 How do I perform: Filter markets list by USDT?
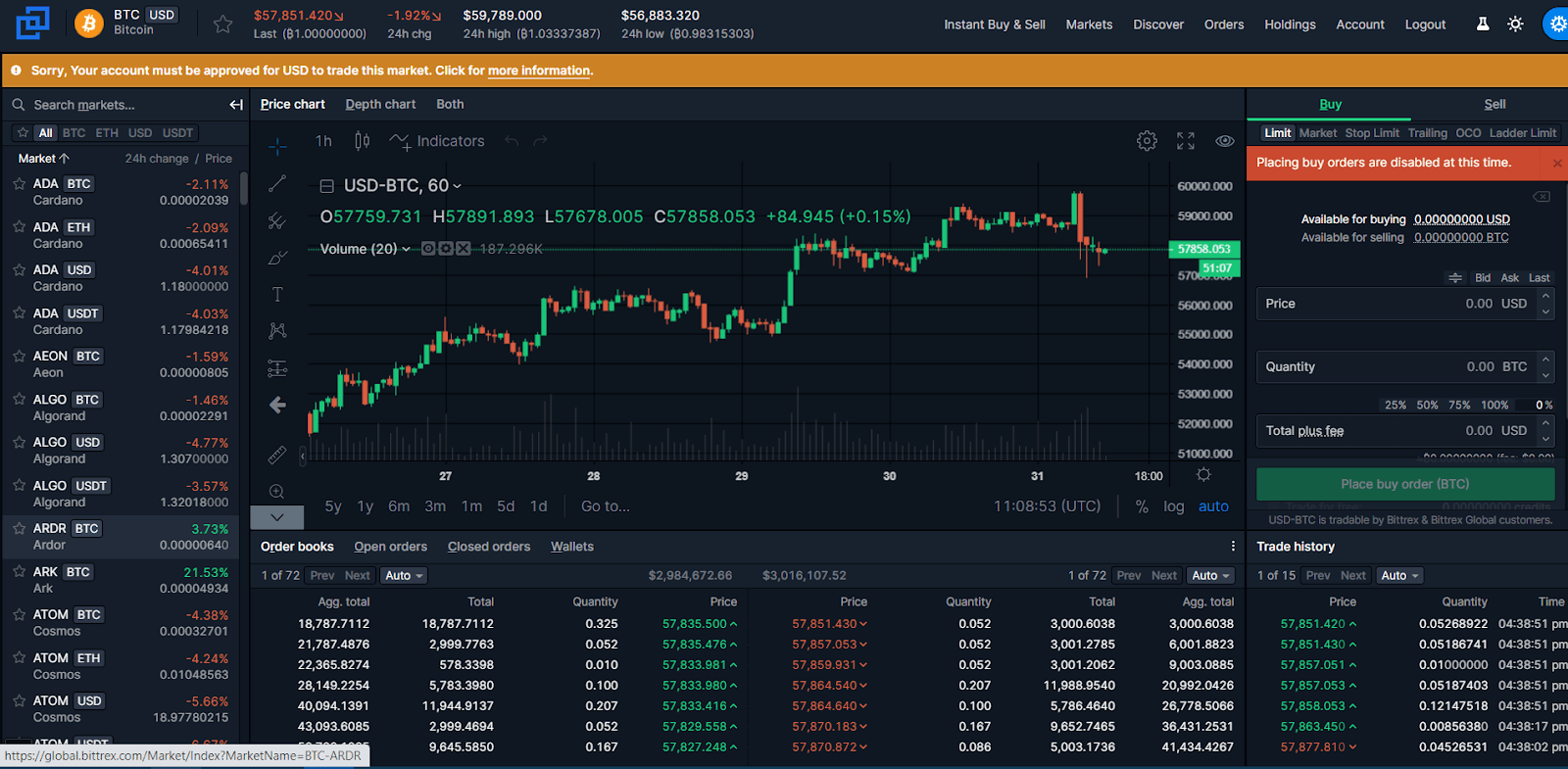tap(177, 133)
